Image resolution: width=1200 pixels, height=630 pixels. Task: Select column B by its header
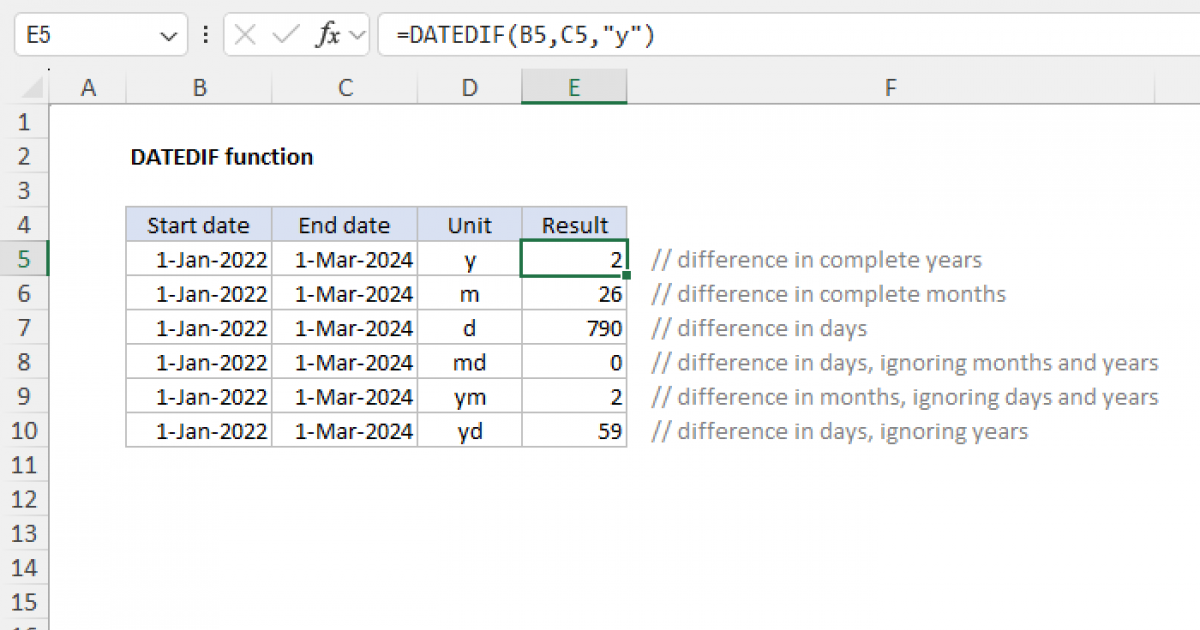click(199, 87)
